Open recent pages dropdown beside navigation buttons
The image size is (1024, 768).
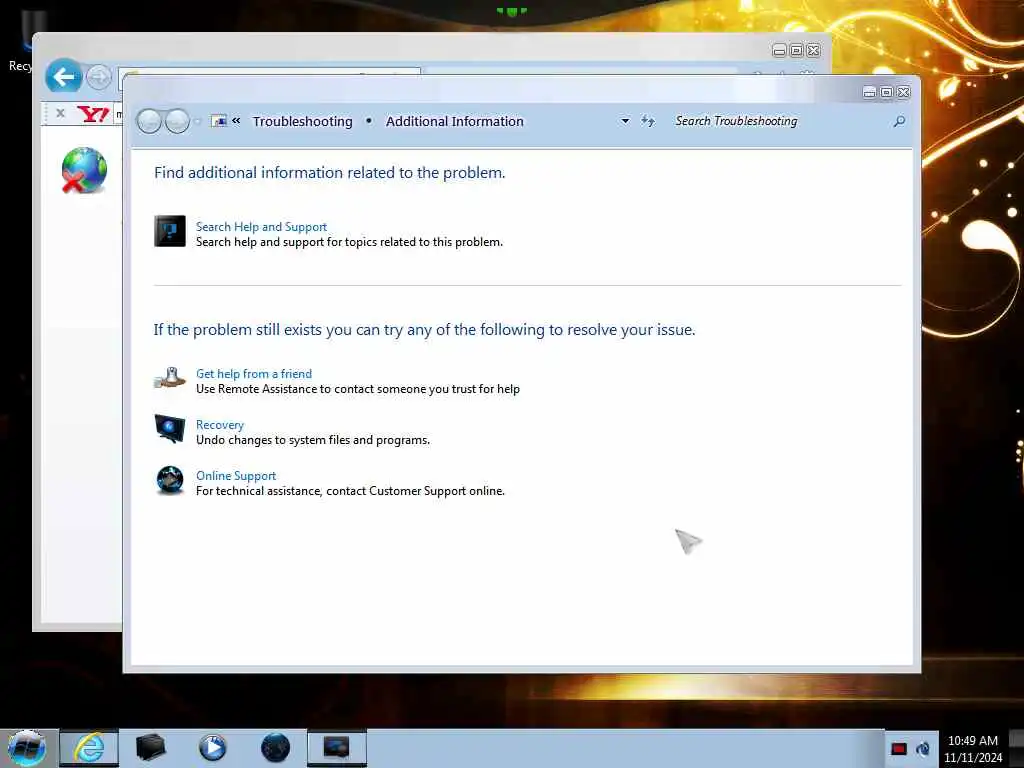[197, 121]
